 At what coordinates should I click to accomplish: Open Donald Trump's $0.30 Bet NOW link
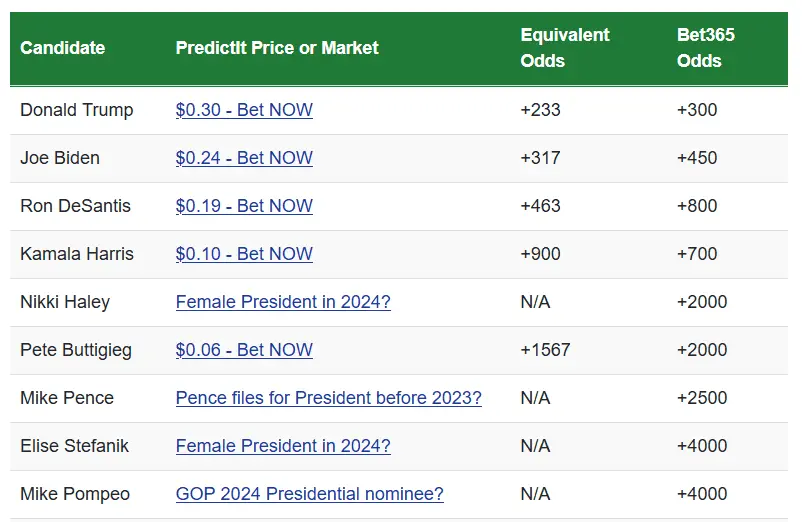(x=244, y=110)
